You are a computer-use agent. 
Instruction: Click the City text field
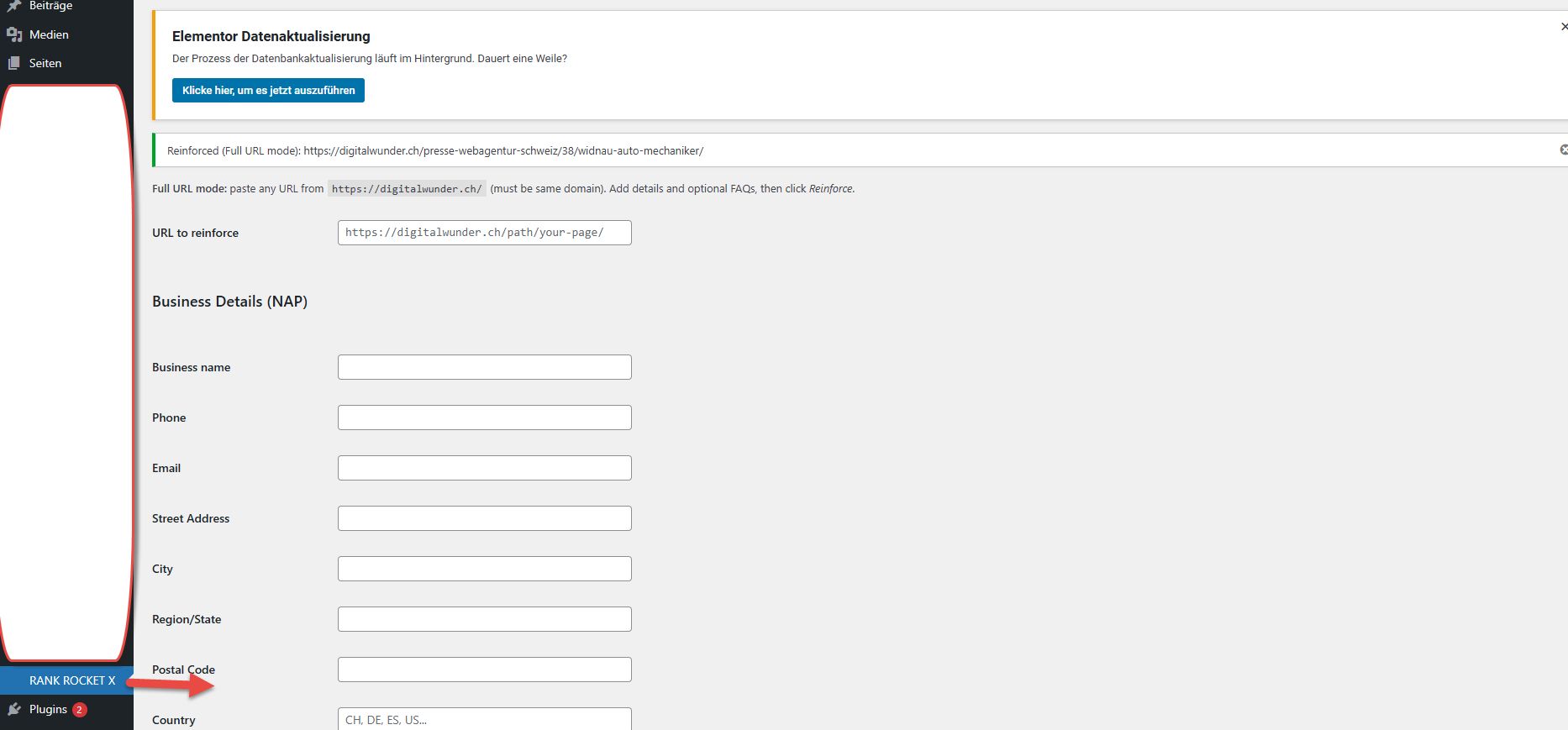(484, 569)
